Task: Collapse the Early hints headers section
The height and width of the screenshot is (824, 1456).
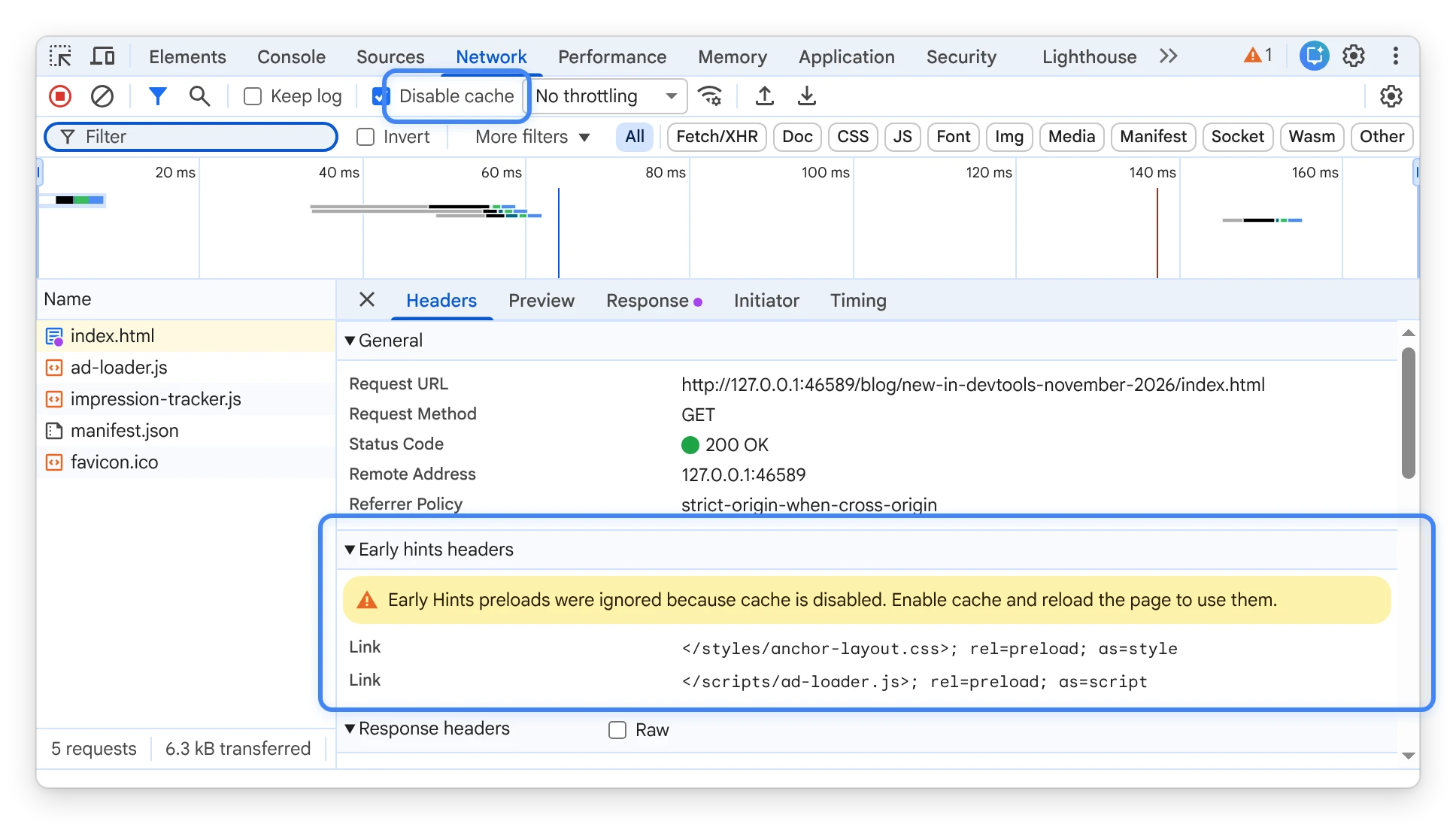Action: (429, 550)
